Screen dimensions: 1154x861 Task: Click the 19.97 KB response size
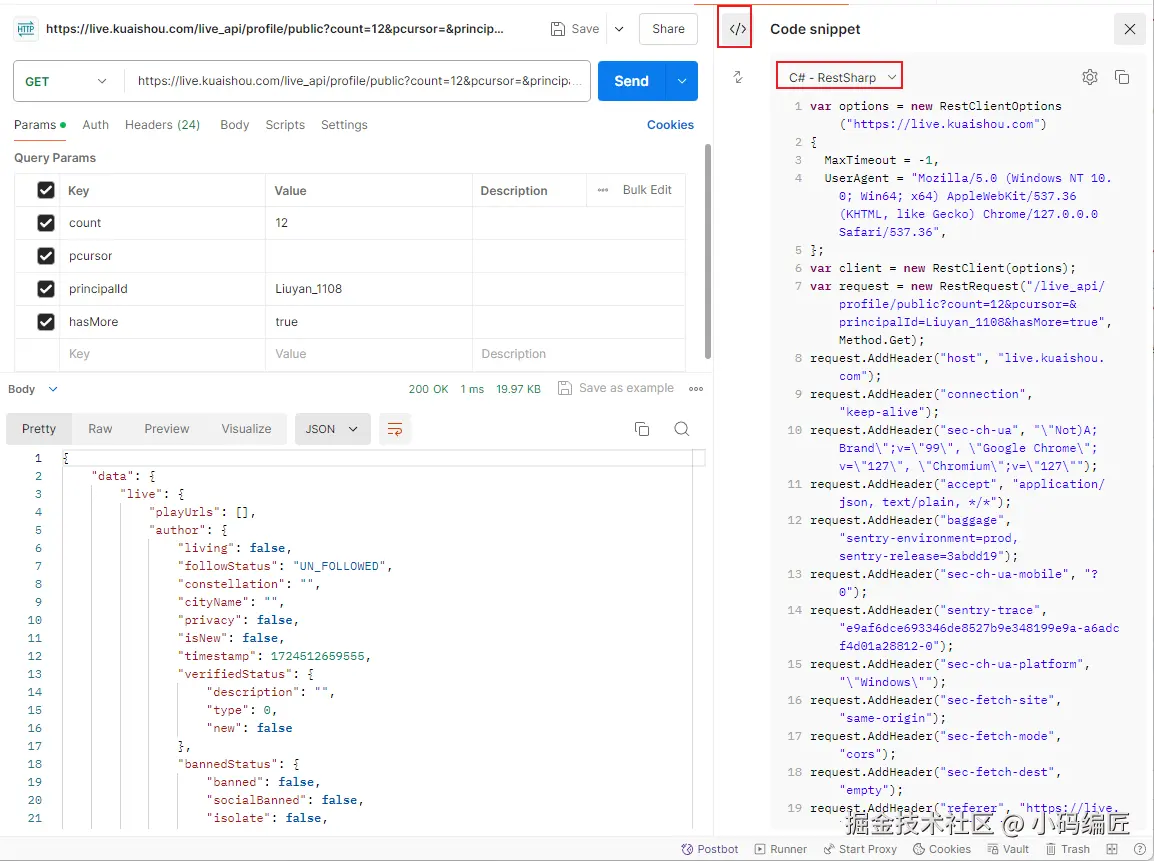(x=518, y=389)
